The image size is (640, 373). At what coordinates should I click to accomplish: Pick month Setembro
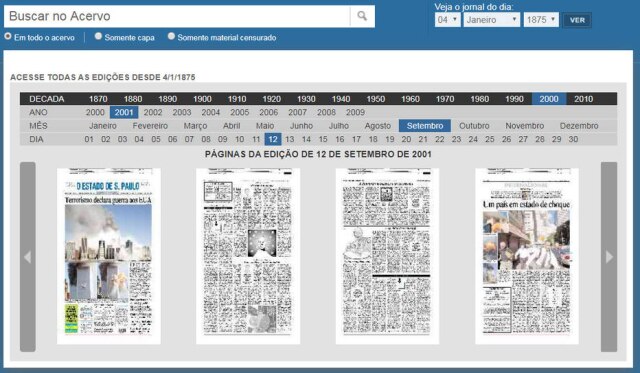tap(425, 126)
